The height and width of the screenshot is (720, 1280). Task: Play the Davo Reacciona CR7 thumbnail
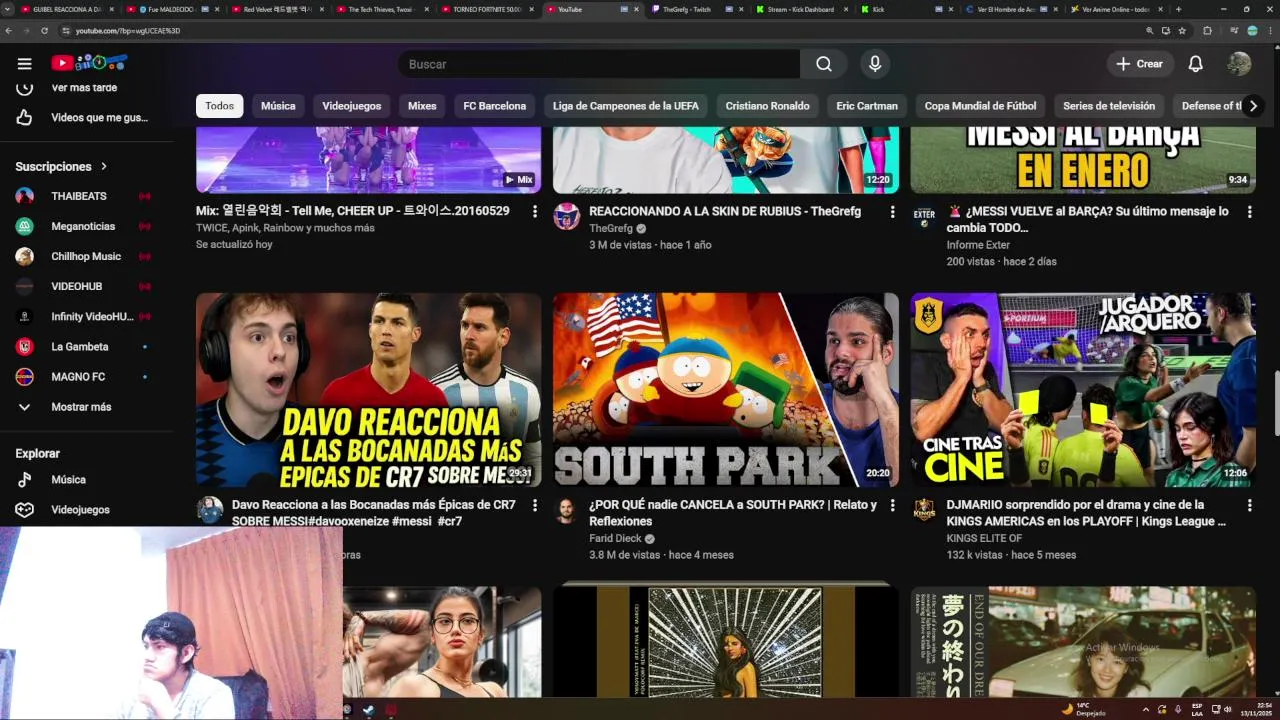(x=368, y=390)
